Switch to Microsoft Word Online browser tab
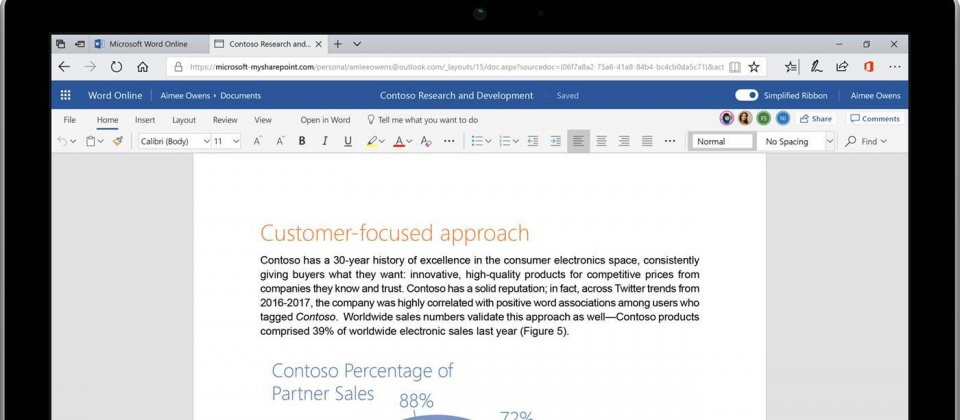Screen dimensions: 960x420 tap(149, 44)
